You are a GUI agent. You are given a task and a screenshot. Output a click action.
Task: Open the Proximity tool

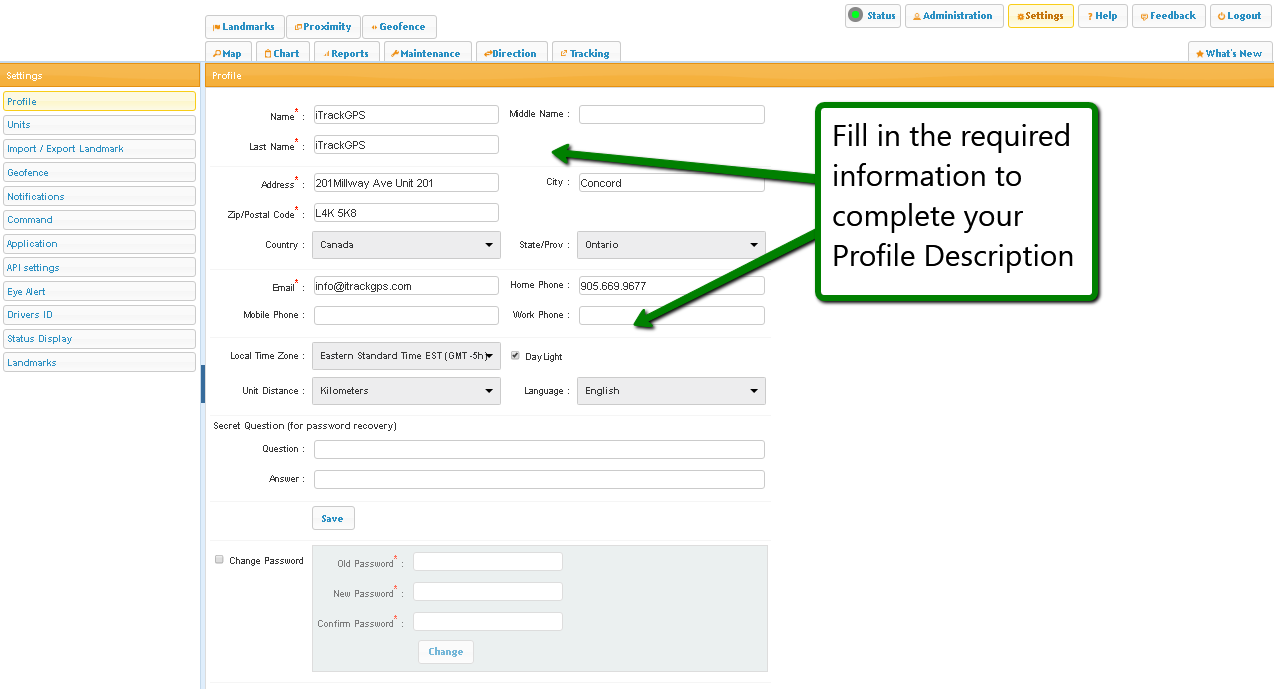(x=323, y=27)
